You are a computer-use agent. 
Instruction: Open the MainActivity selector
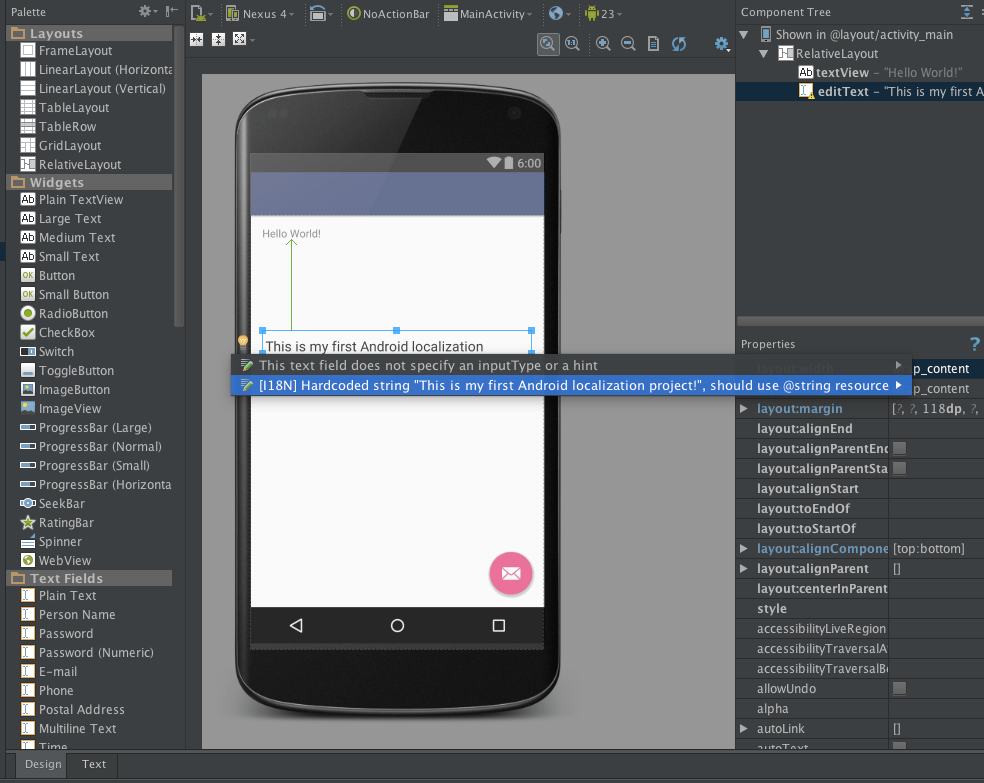point(488,14)
